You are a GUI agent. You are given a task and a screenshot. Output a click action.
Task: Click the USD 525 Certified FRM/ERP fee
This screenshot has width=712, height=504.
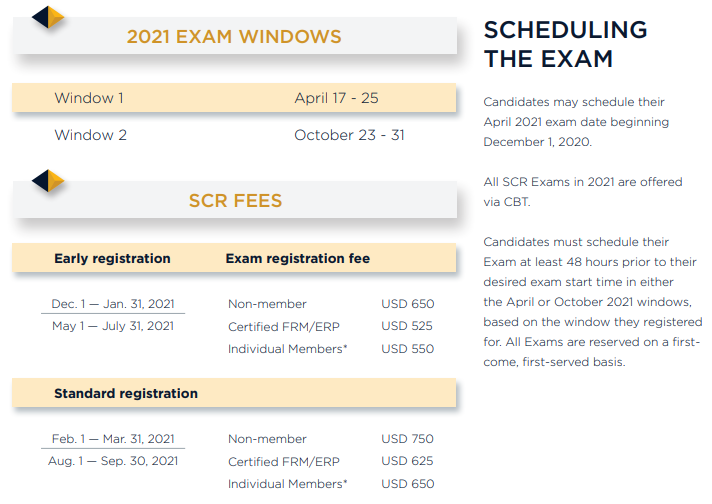pyautogui.click(x=407, y=326)
